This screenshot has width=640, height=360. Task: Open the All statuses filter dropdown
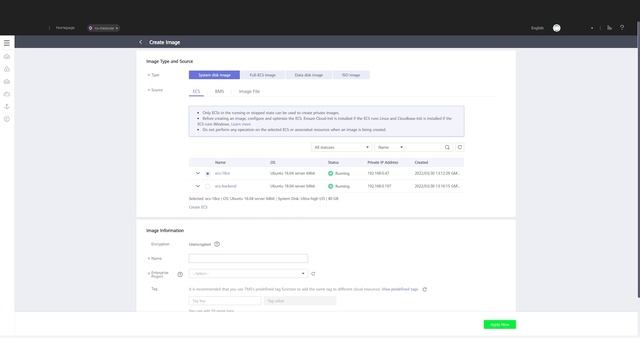coord(341,147)
